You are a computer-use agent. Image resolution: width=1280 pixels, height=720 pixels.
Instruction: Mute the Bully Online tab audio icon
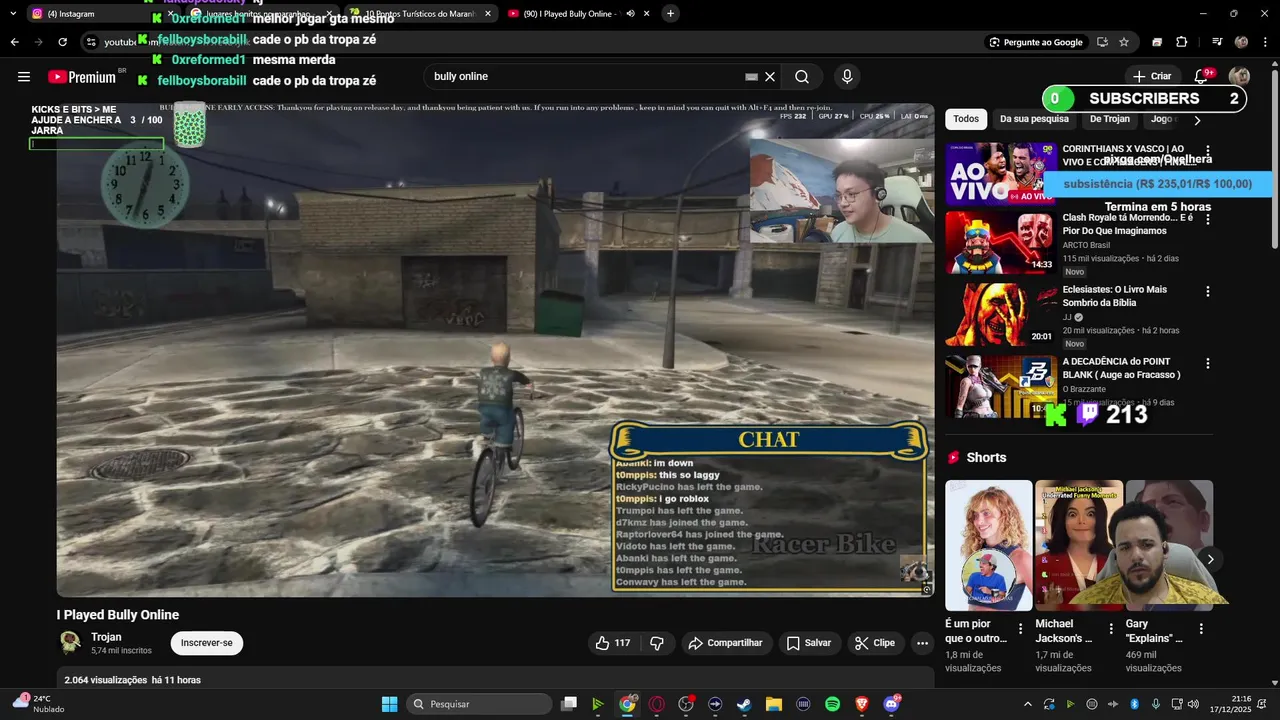(x=631, y=13)
